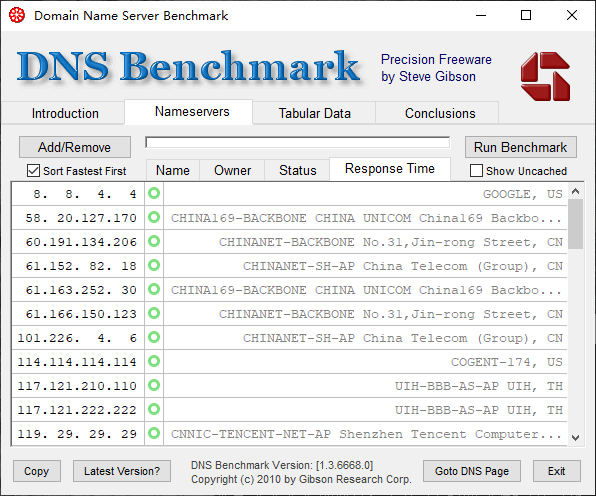The height and width of the screenshot is (496, 596).
Task: Click the status circle for 58.20.127.170
Action: (x=154, y=217)
